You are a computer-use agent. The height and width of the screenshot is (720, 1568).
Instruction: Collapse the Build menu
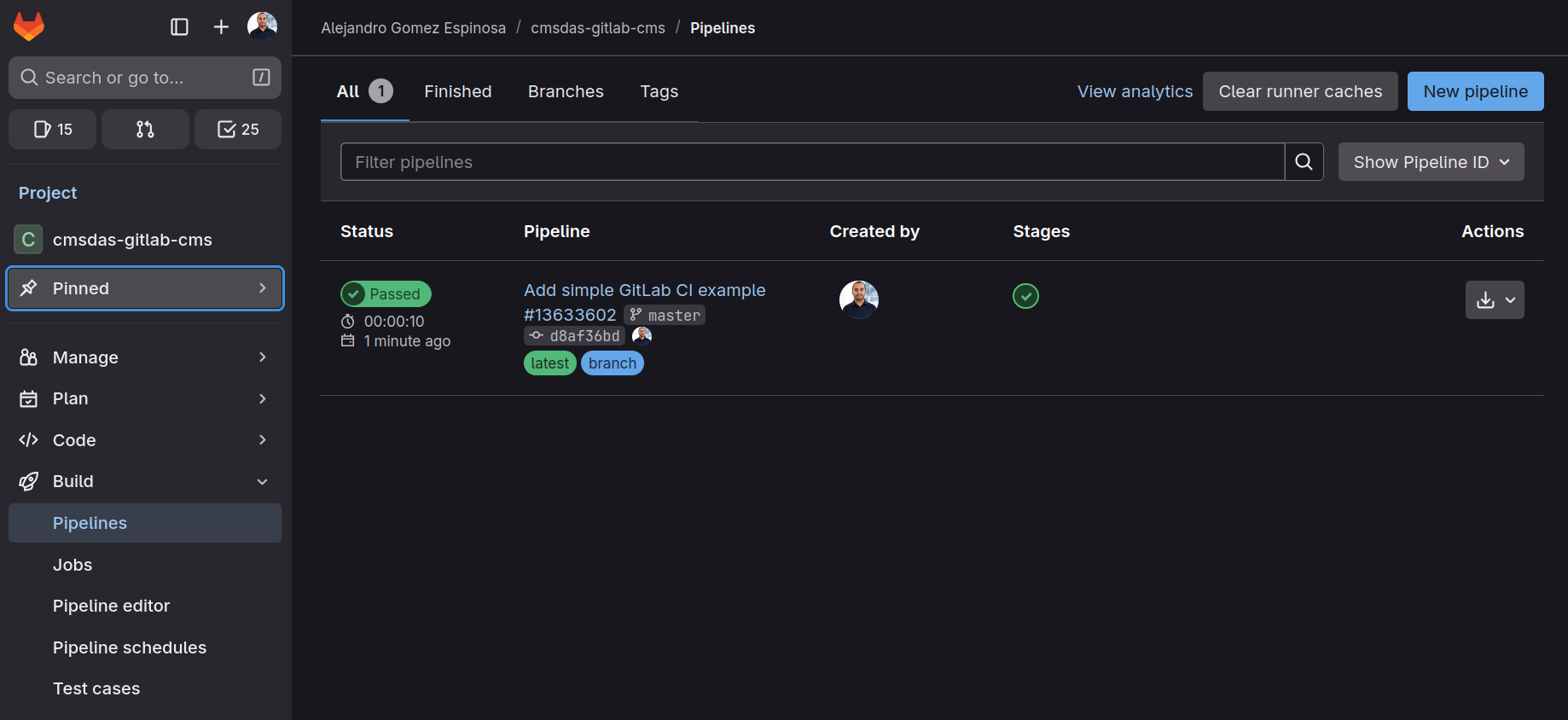click(145, 481)
